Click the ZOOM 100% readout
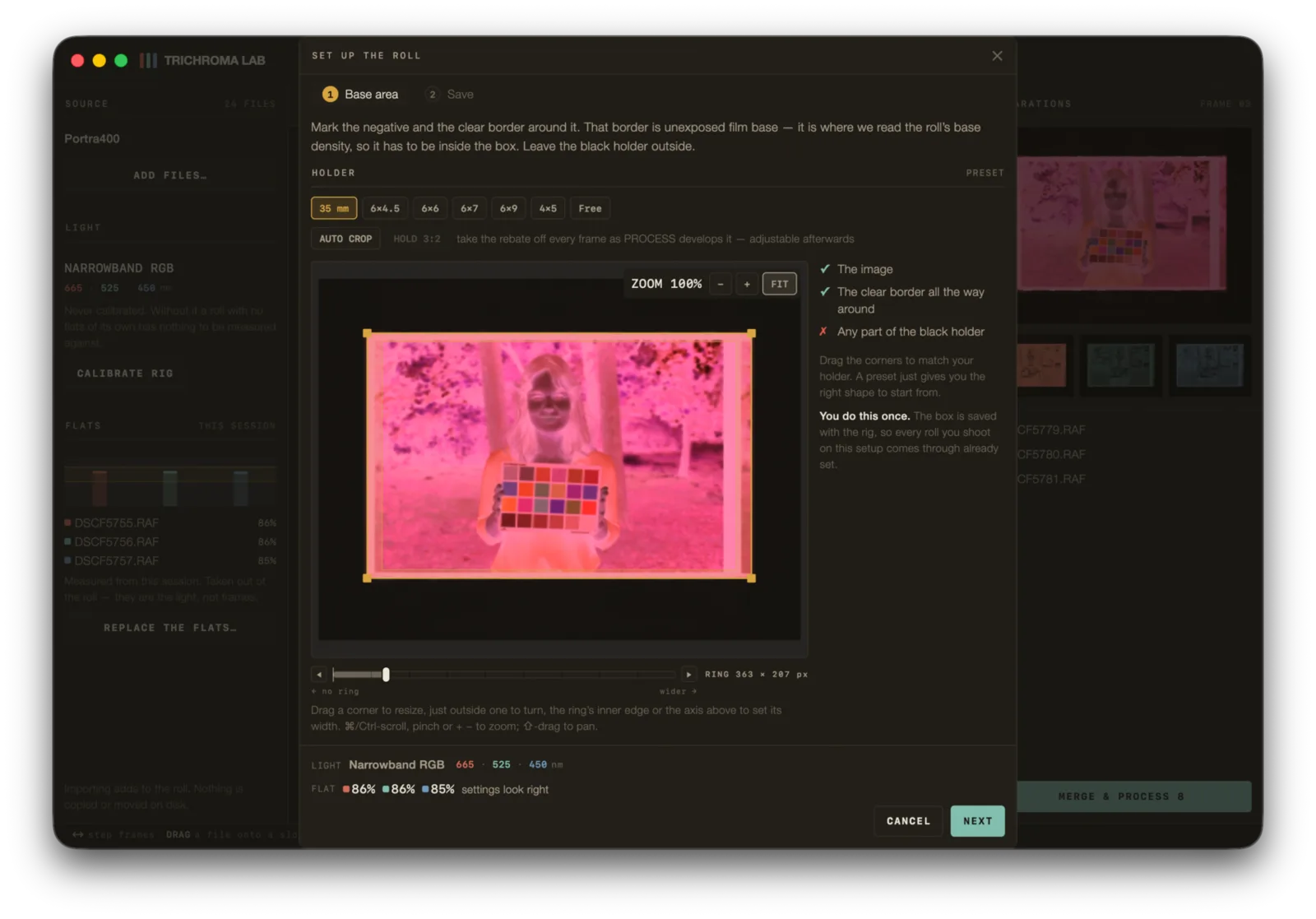The image size is (1316, 919). [x=666, y=284]
